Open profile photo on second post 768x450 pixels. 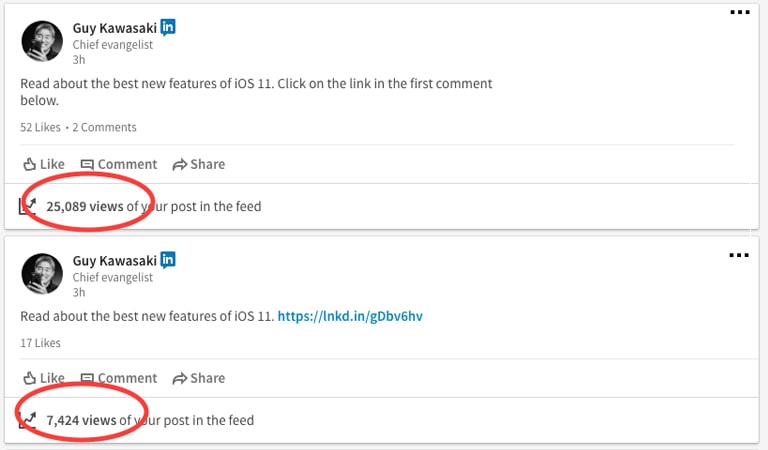(42, 274)
